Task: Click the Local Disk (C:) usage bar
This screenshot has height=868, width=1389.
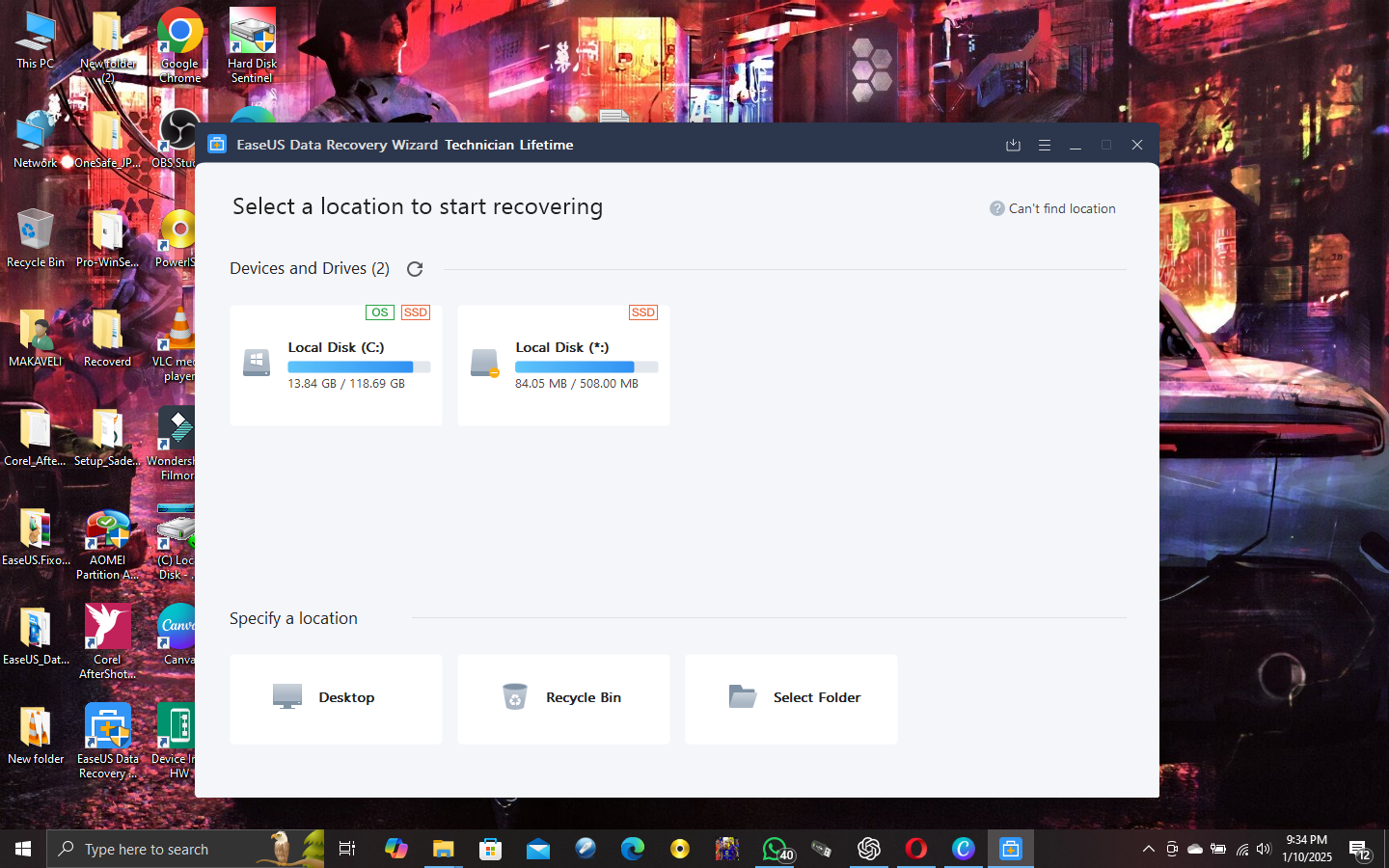Action: (x=359, y=366)
